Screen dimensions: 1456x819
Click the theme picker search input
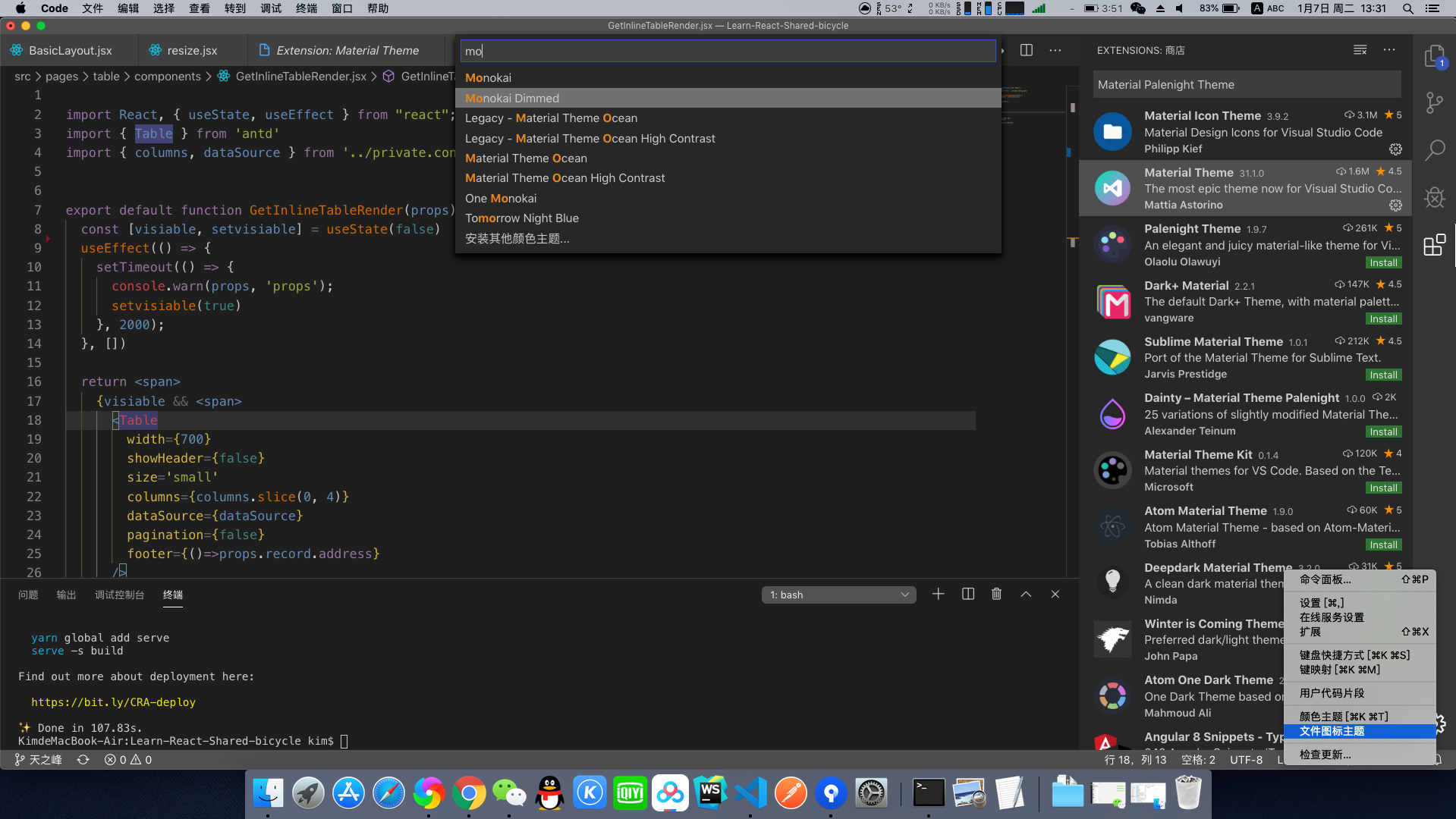point(728,51)
